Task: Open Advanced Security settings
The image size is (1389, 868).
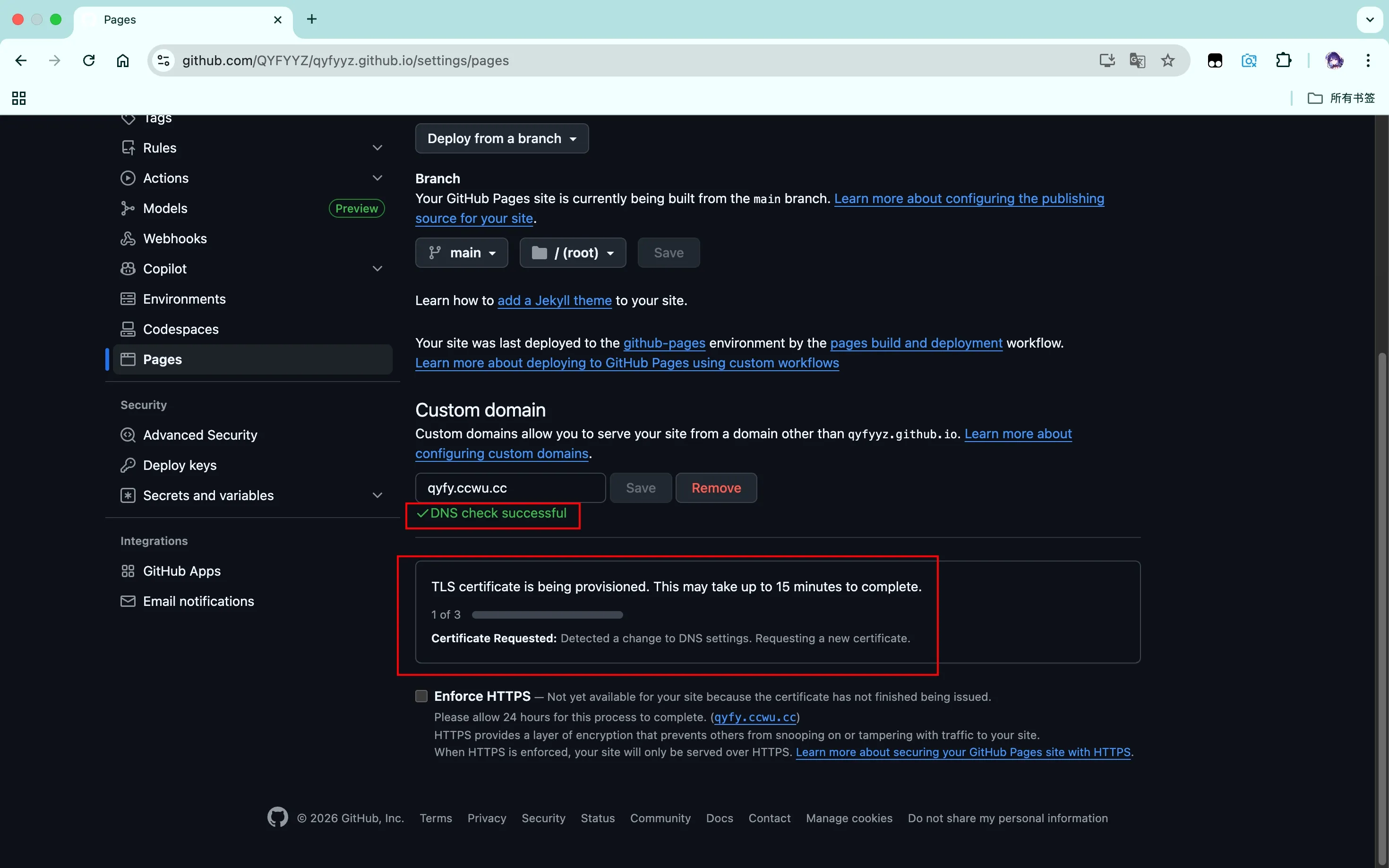Action: click(x=199, y=434)
